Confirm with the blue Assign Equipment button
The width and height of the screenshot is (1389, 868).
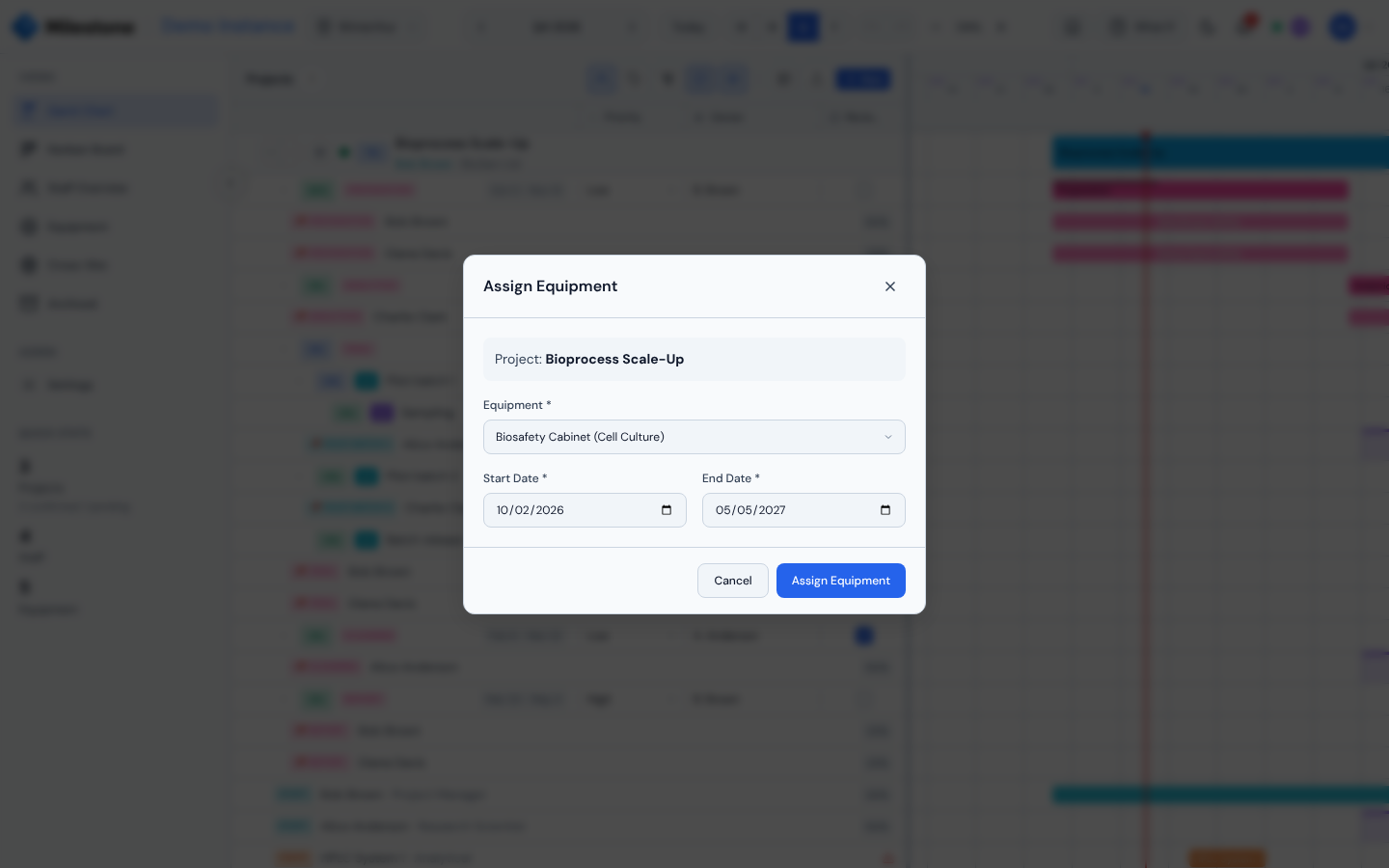841,581
